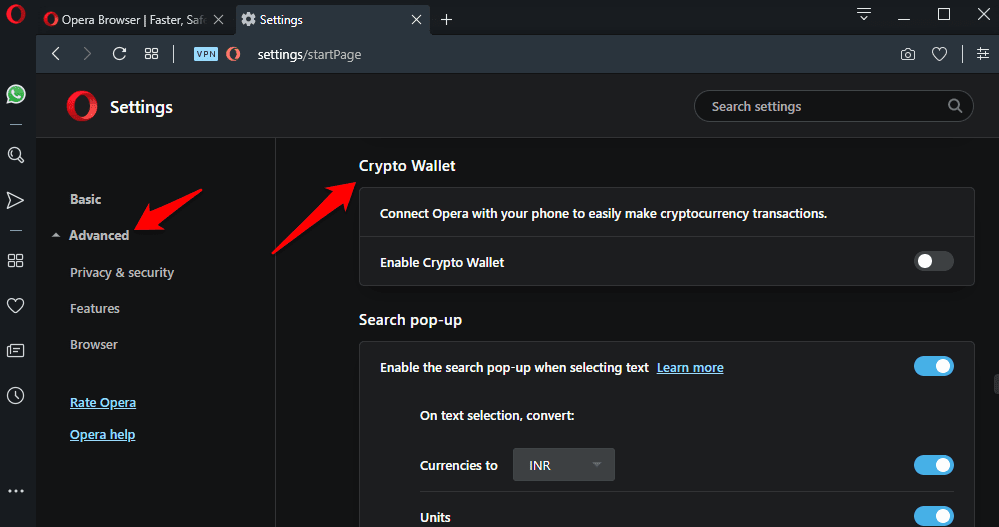Screen dimensions: 999x527
Task: Click the VPN badge
Action: pos(206,54)
